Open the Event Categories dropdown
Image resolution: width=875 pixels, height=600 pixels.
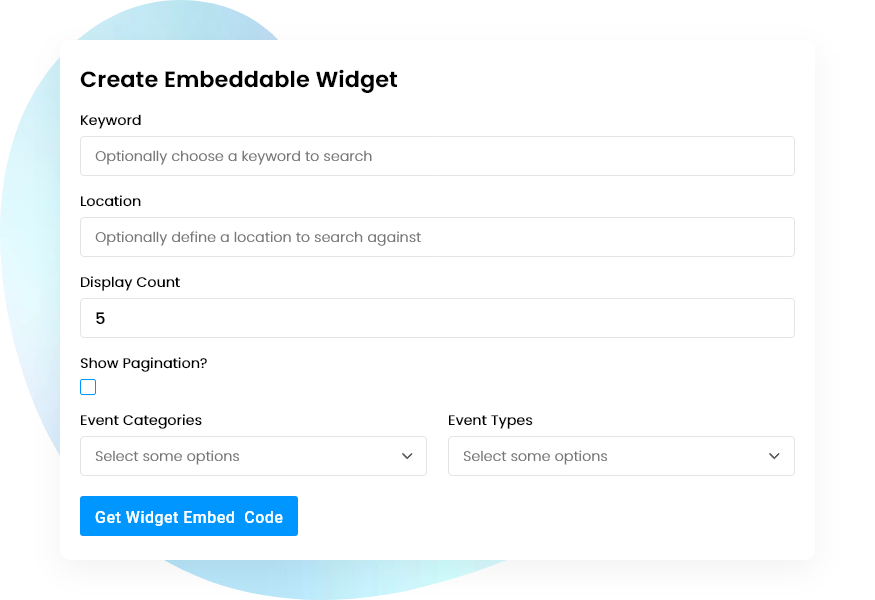coord(253,456)
